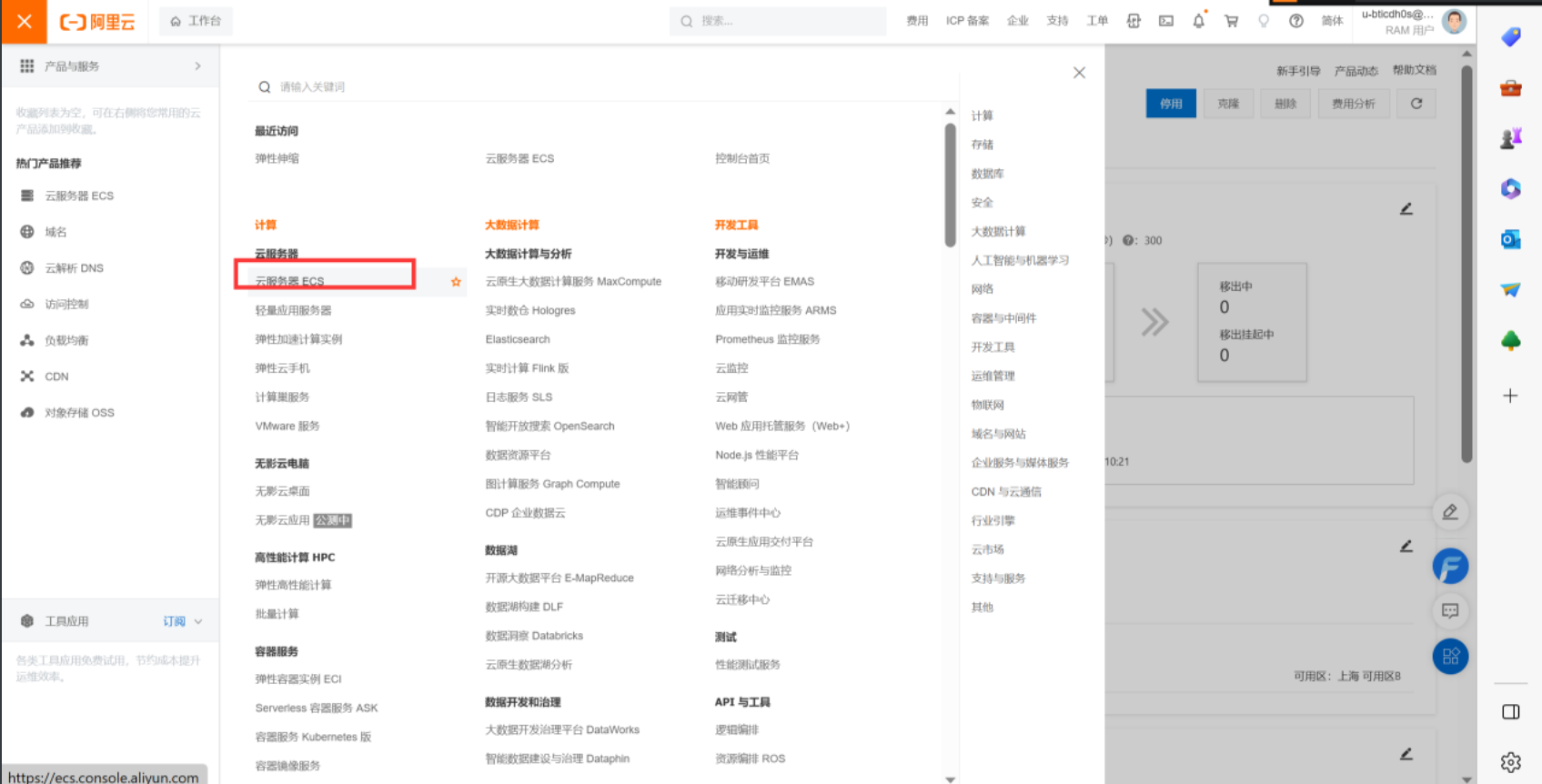Open 轻量应用服务器 product
Image resolution: width=1542 pixels, height=784 pixels.
point(293,310)
